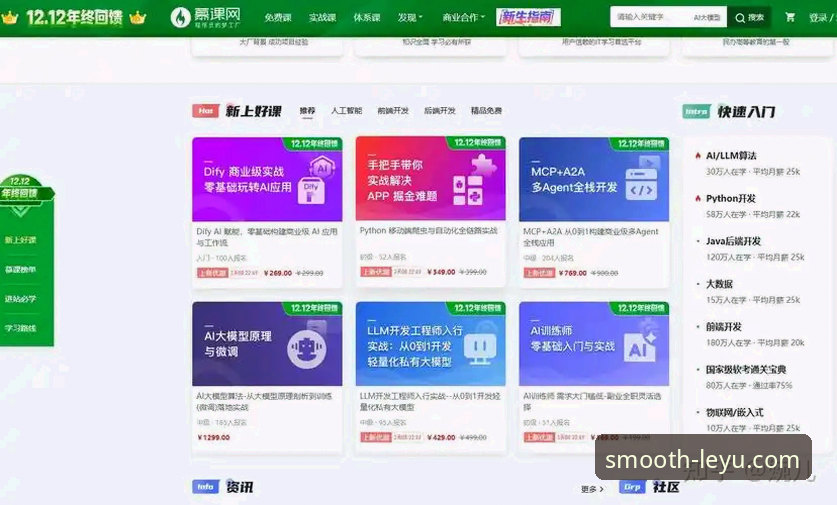
Task: Click the monitor icon in LLM card
Action: click(480, 349)
